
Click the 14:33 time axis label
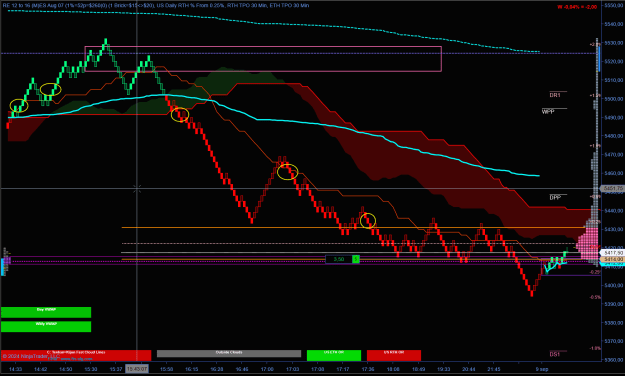coord(15,369)
